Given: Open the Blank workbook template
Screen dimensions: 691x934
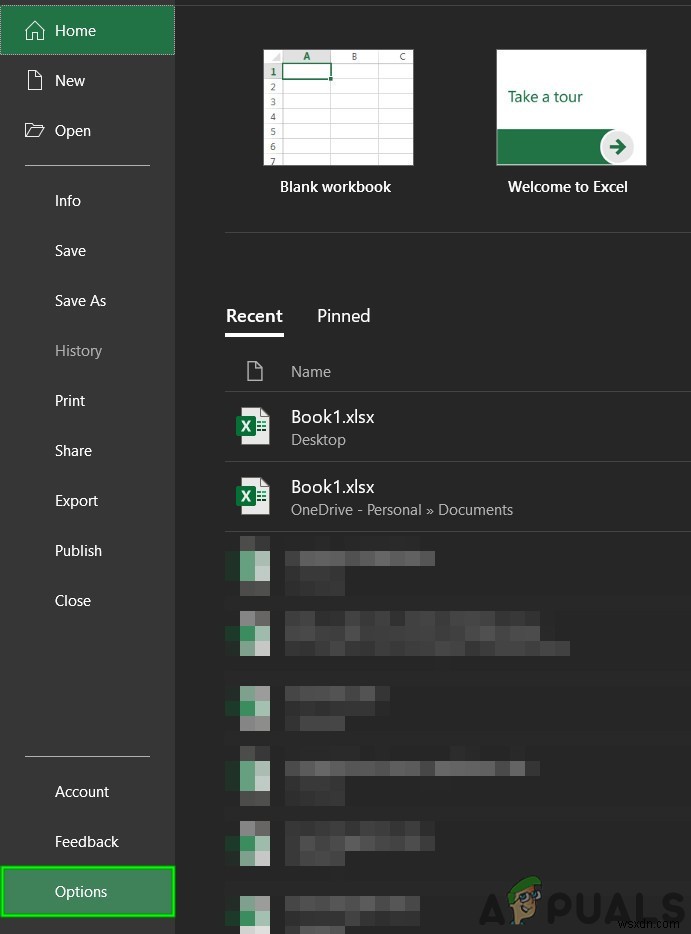Looking at the screenshot, I should [x=338, y=108].
